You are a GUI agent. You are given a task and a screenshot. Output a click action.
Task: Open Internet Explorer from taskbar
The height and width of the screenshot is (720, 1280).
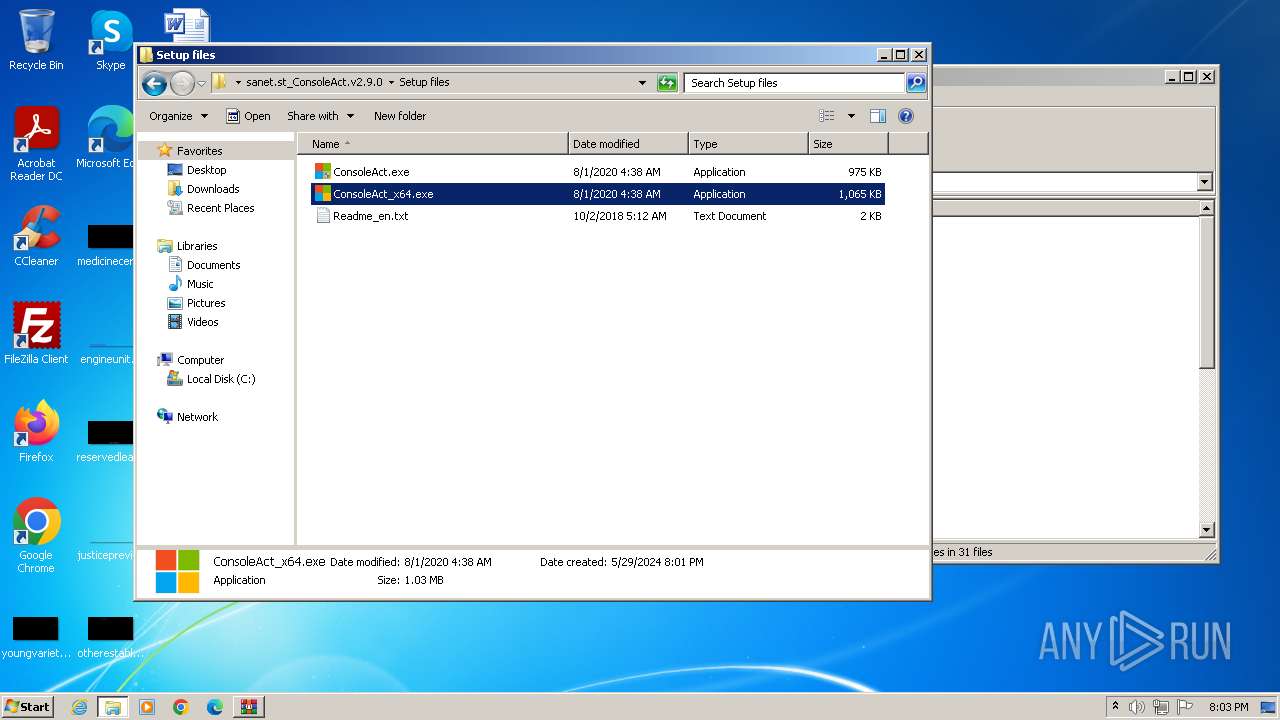pos(79,707)
